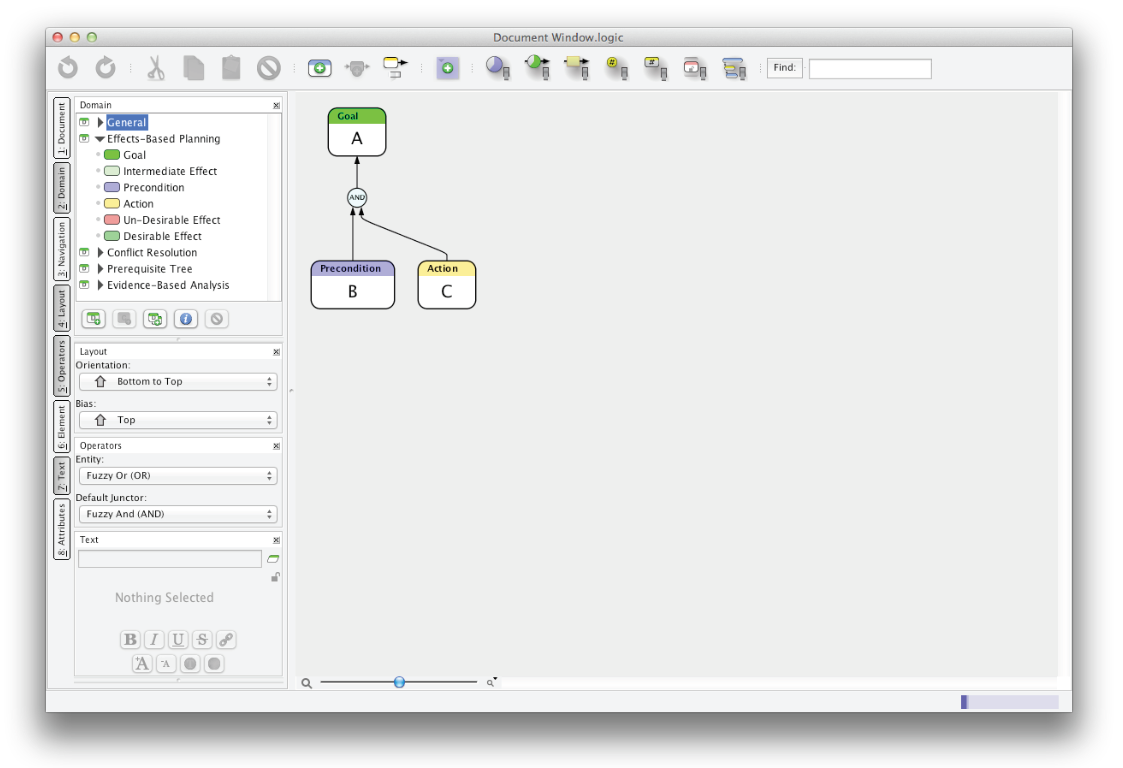Click the Redo arrow in toolbar
This screenshot has height=768, width=1123.
pos(105,68)
